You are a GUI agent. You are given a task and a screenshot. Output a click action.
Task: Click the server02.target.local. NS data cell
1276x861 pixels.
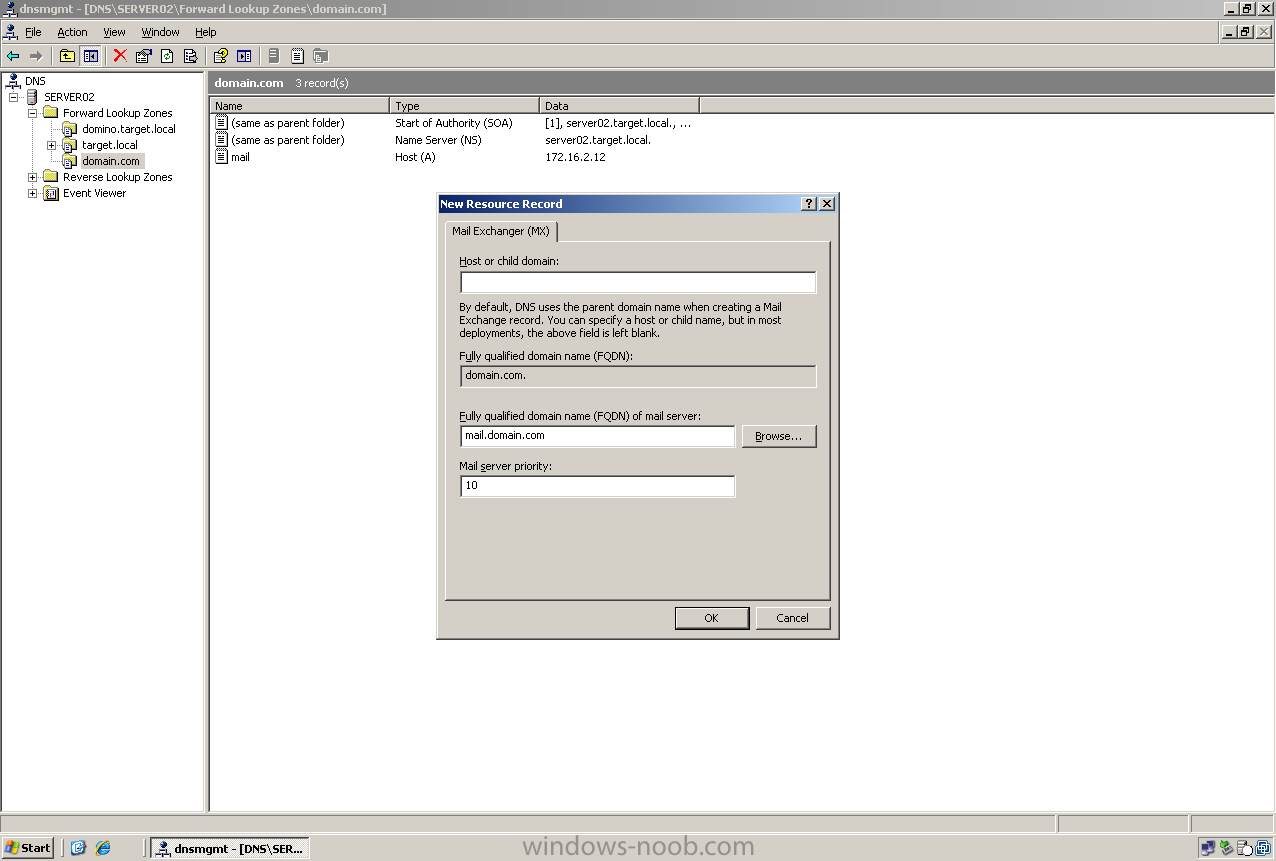(x=598, y=140)
